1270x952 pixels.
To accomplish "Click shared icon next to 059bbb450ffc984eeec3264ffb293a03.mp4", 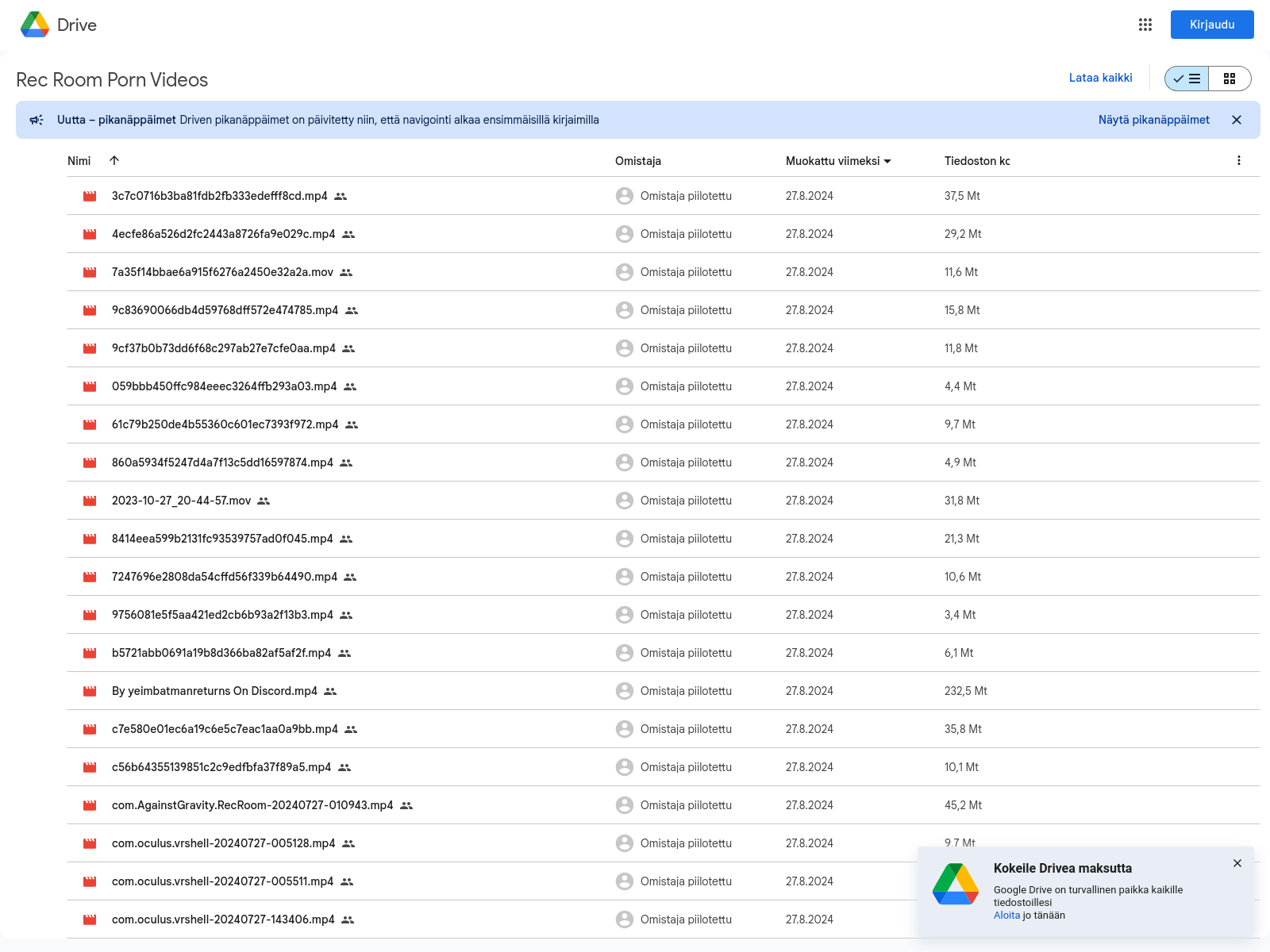I will (x=350, y=386).
